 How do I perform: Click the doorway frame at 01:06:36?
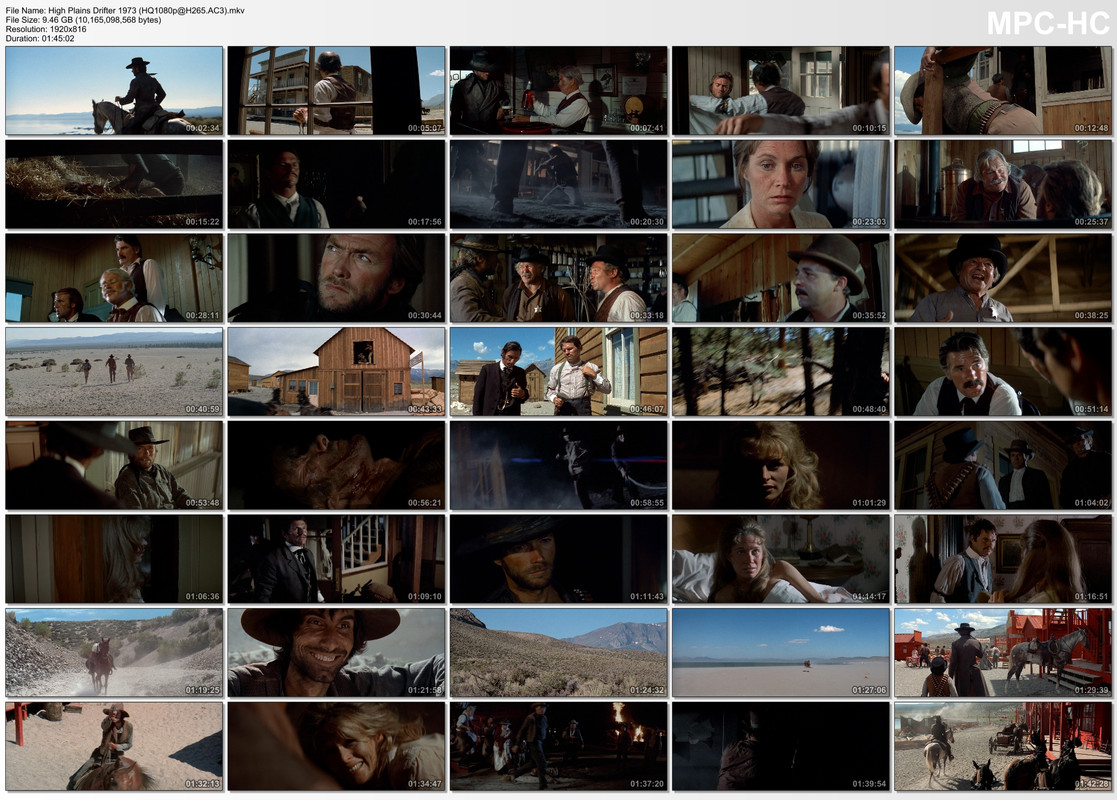(114, 559)
